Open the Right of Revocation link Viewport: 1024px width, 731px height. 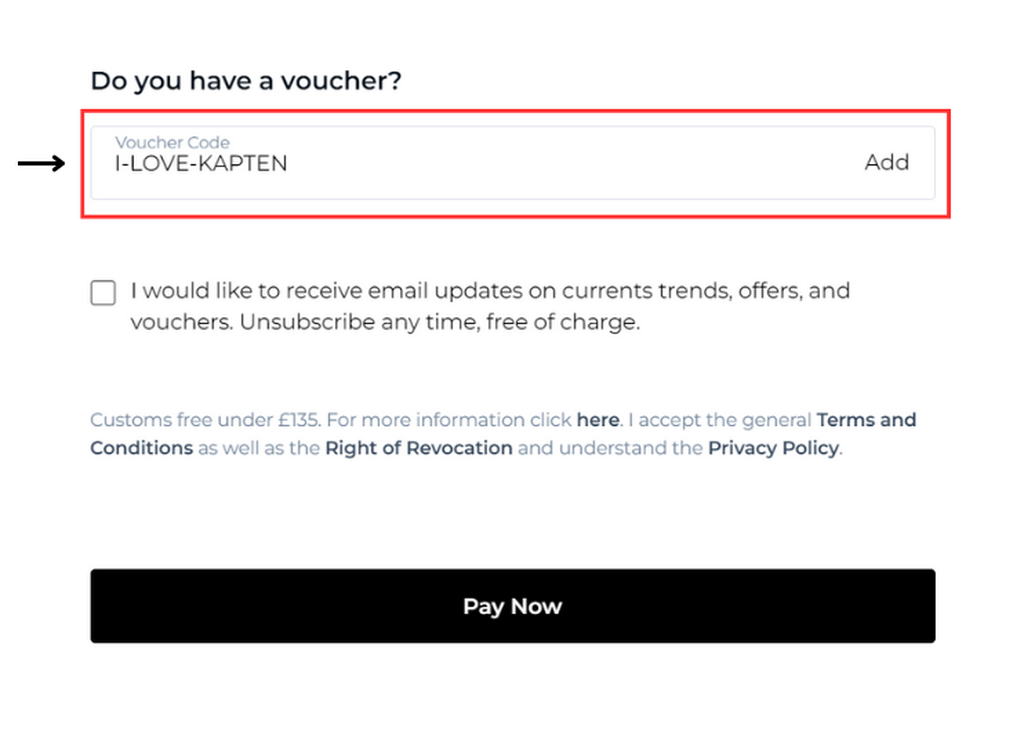[418, 448]
